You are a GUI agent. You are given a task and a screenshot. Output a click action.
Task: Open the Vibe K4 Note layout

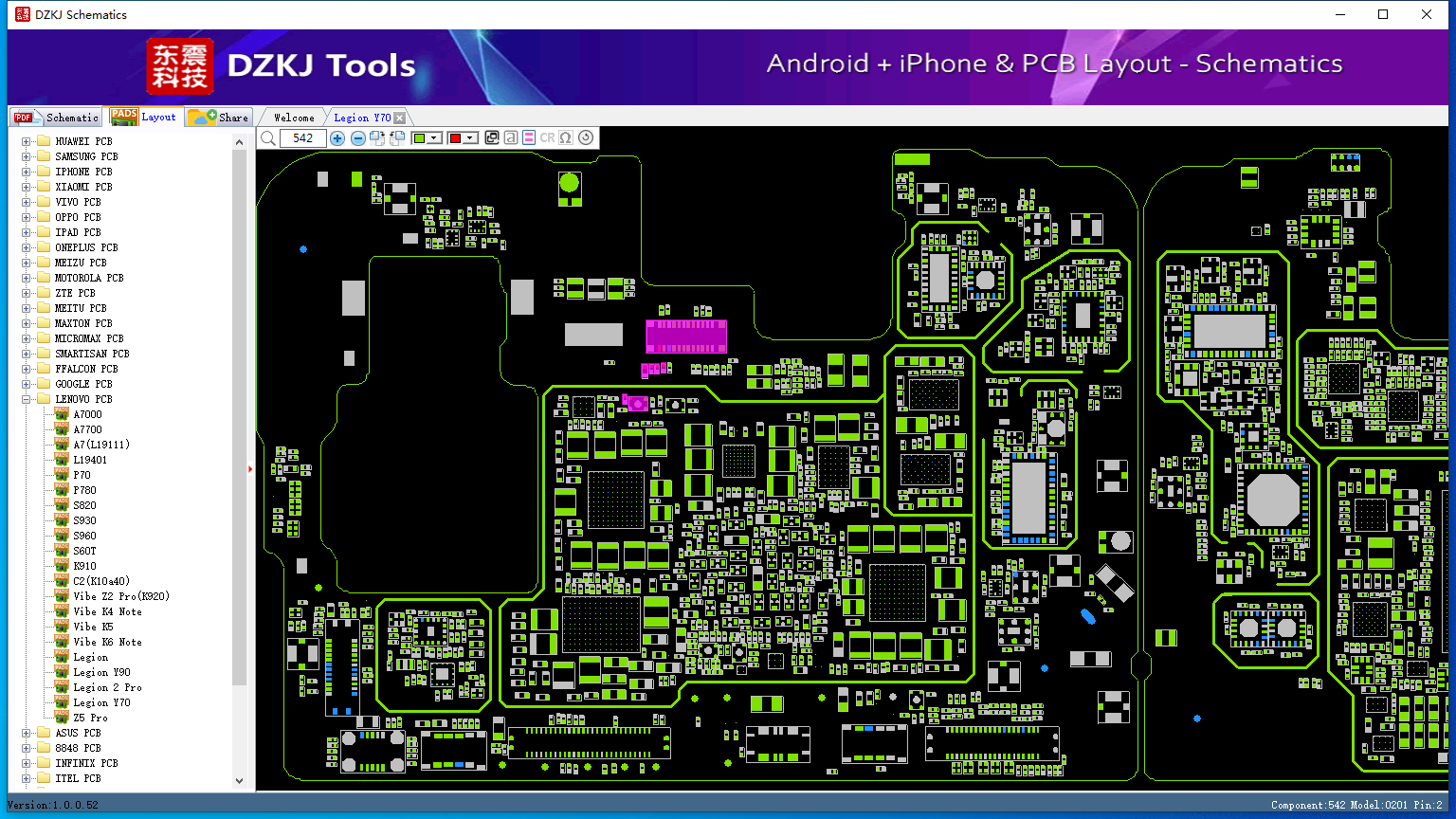(107, 611)
